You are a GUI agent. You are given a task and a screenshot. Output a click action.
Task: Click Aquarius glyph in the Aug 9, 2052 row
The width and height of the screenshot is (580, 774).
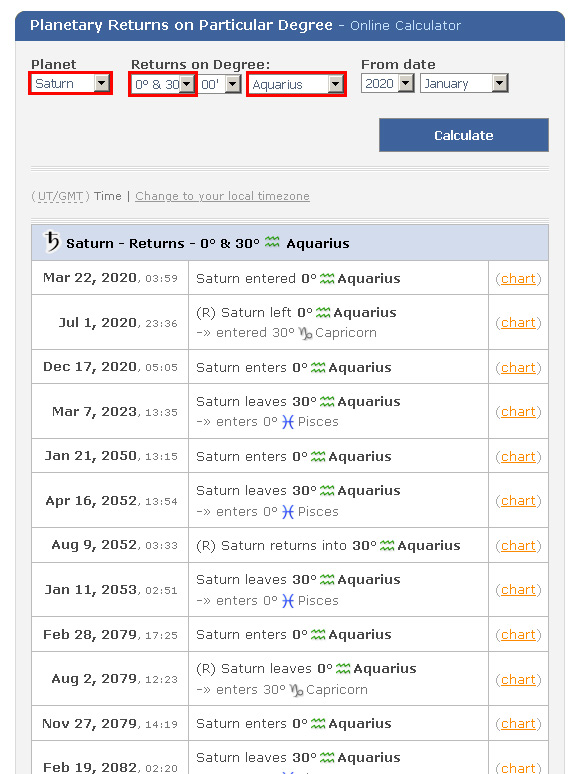(x=387, y=546)
